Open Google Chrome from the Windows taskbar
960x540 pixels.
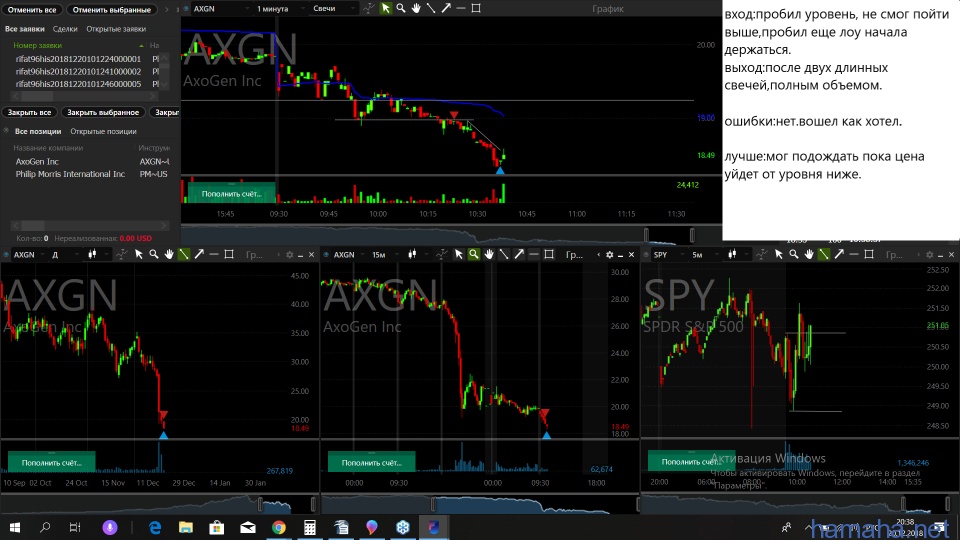click(x=278, y=526)
